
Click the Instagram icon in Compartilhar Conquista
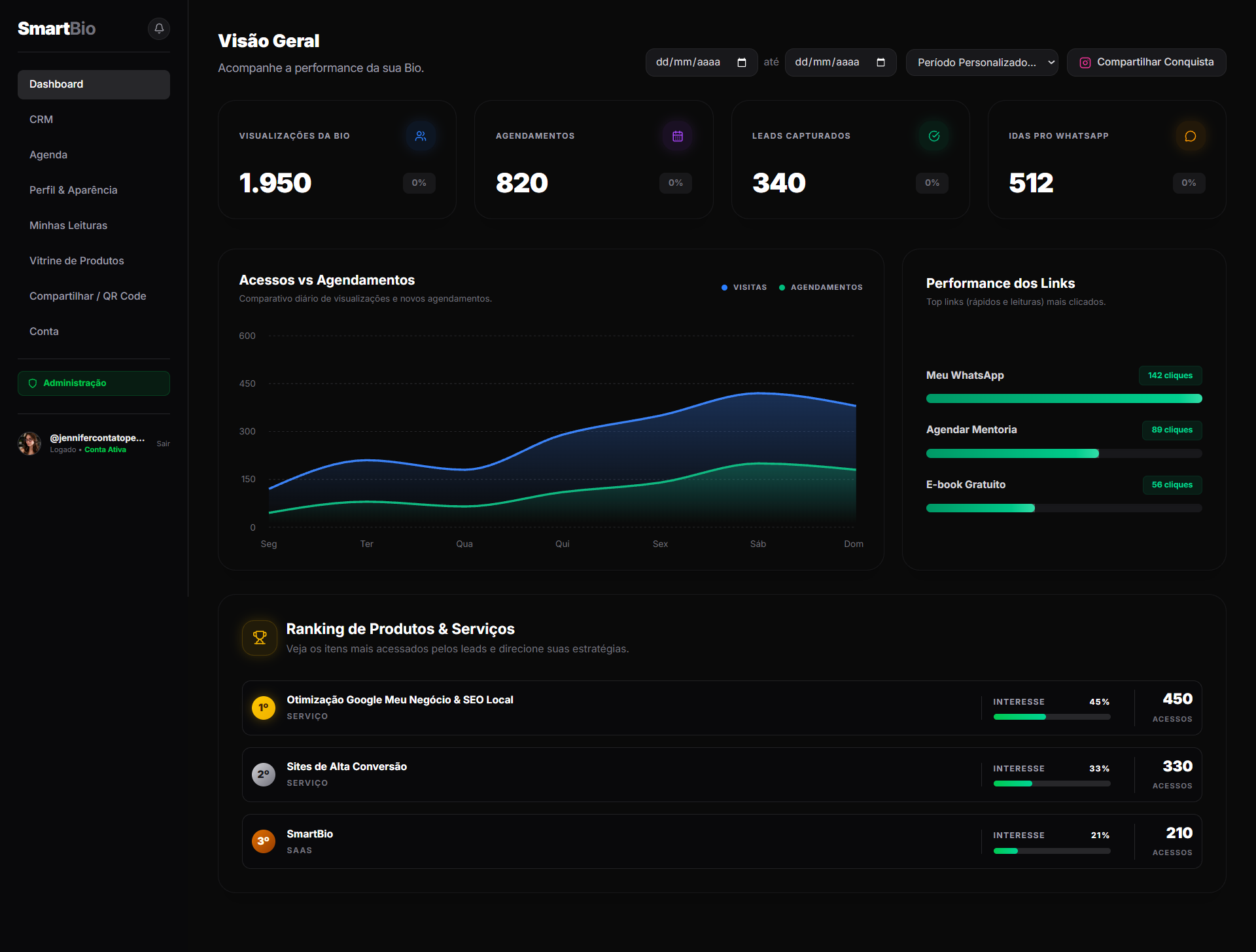(x=1085, y=63)
